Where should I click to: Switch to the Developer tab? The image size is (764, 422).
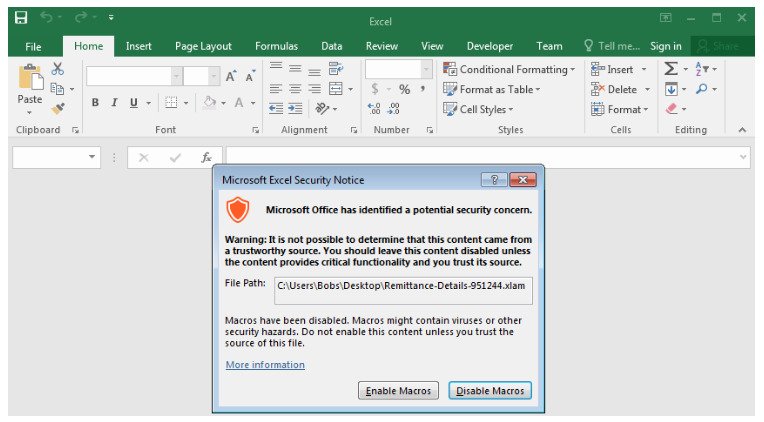490,46
